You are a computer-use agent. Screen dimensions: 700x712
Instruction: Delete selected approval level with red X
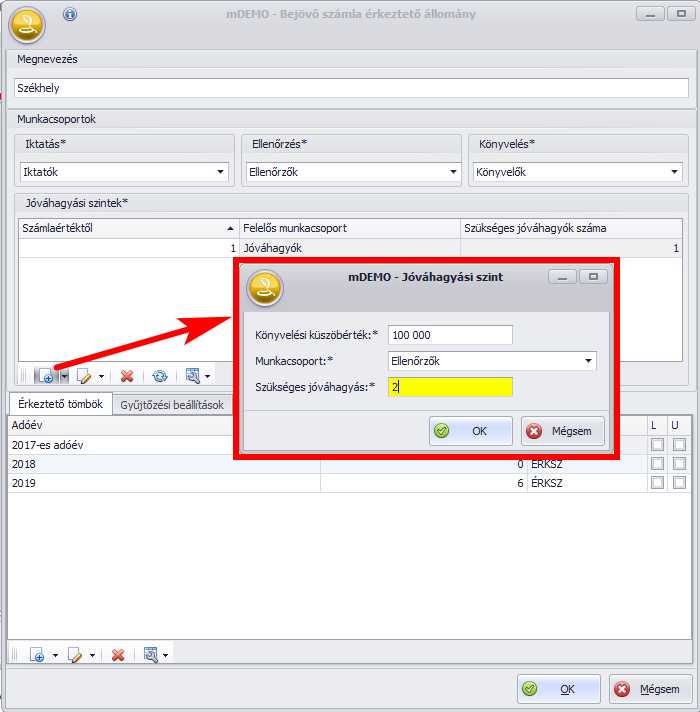click(127, 376)
